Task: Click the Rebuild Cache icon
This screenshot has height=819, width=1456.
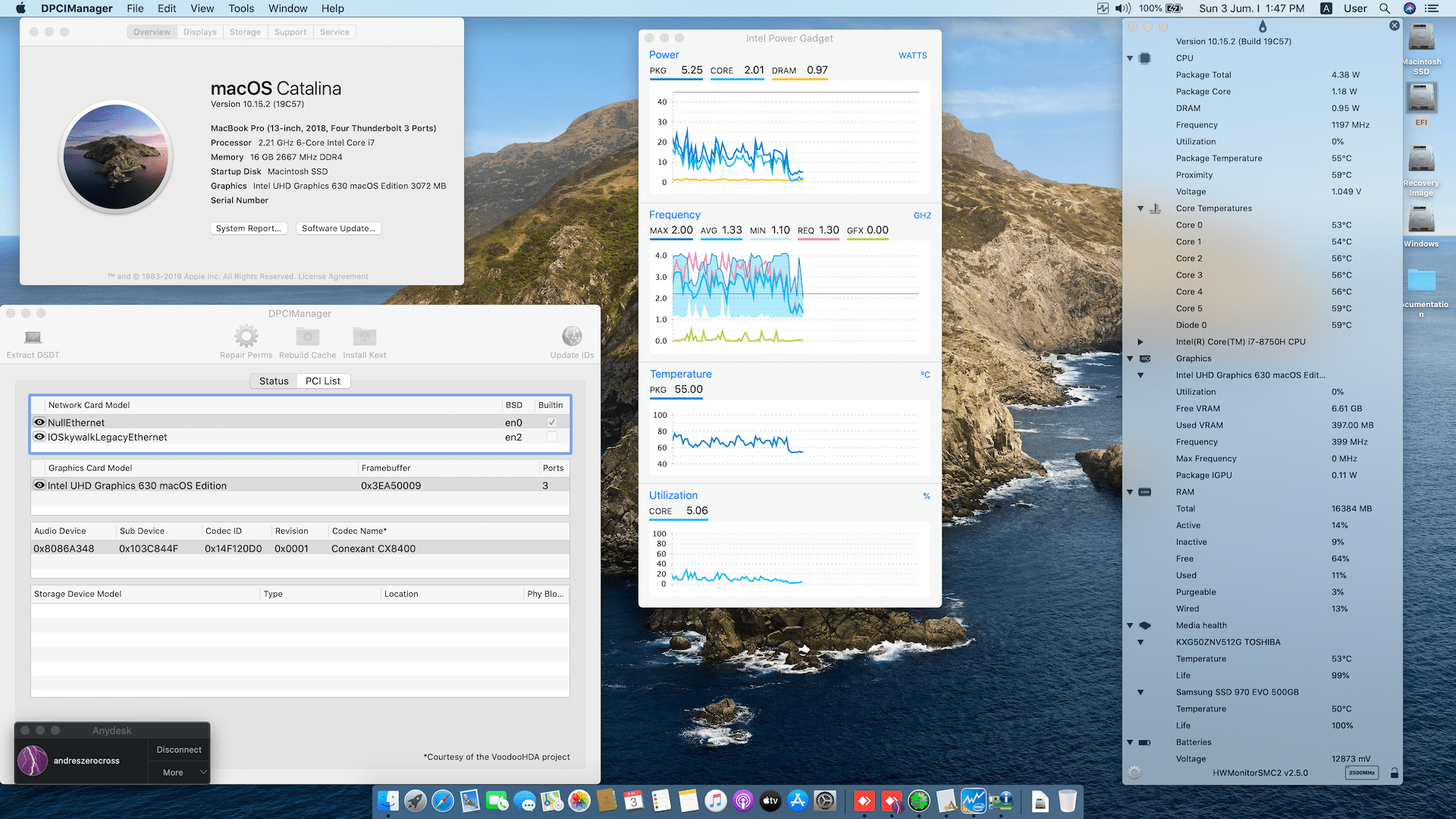Action: click(x=307, y=336)
